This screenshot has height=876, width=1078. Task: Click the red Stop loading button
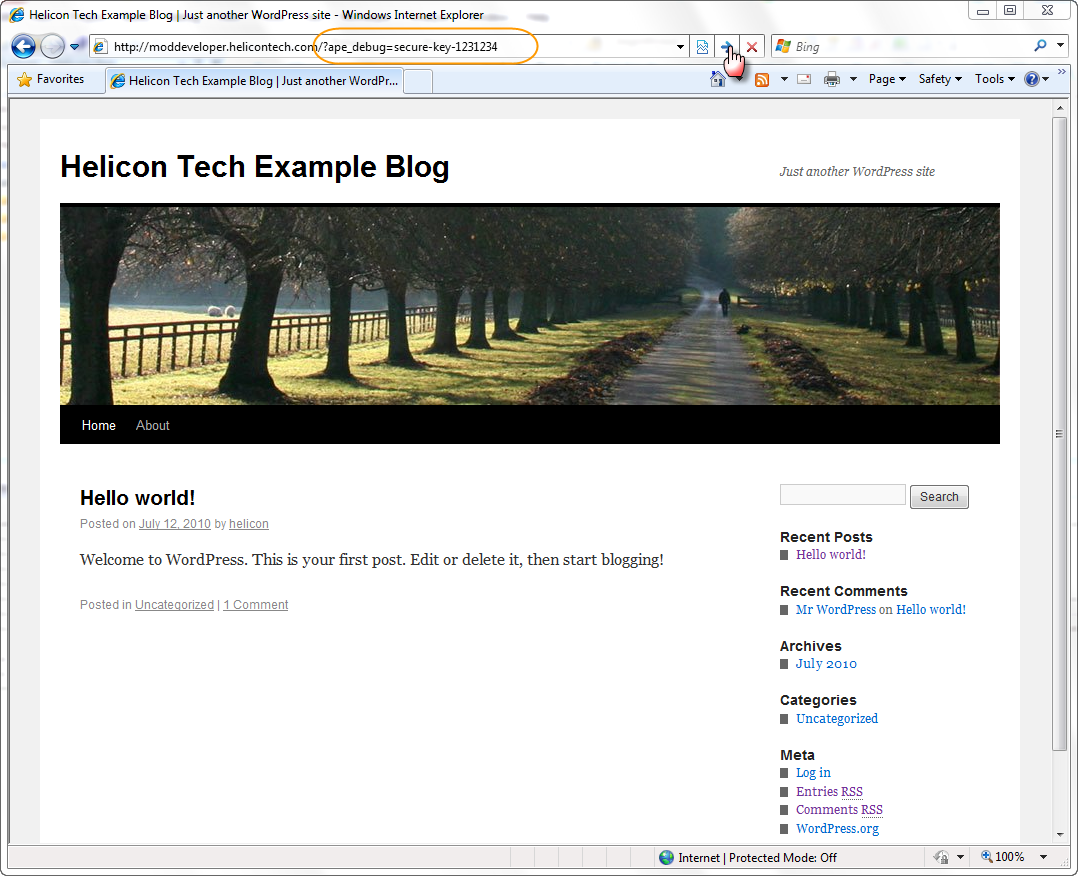(751, 47)
